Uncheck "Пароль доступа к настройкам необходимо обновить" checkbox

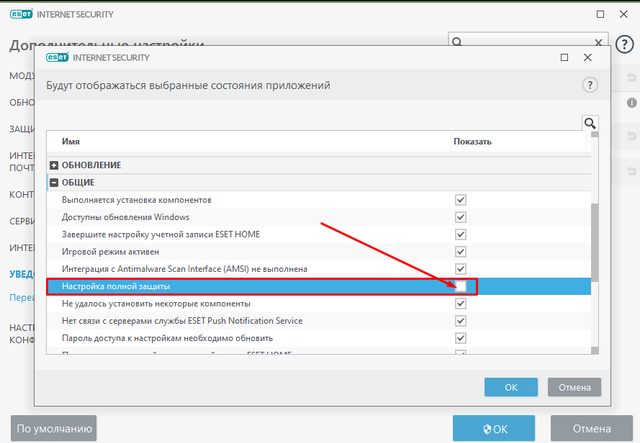[x=460, y=338]
